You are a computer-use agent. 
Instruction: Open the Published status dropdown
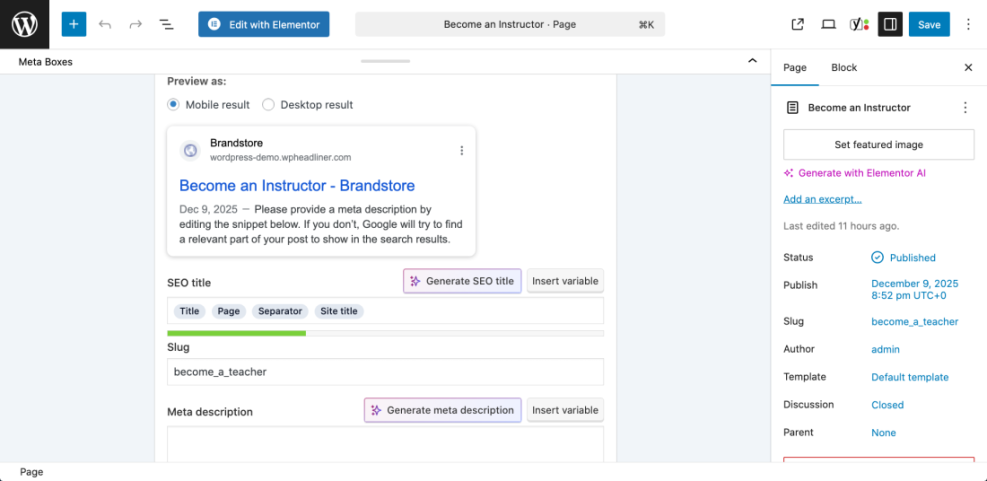tap(903, 257)
